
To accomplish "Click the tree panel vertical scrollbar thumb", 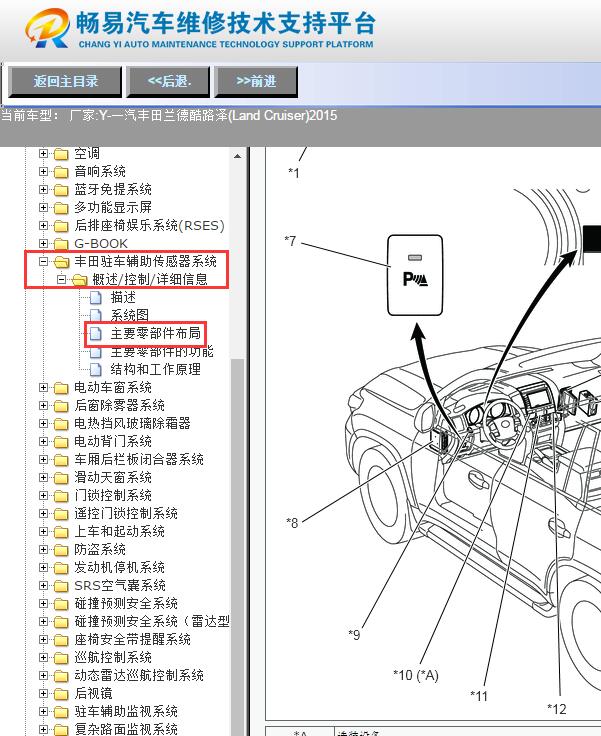I will click(238, 547).
